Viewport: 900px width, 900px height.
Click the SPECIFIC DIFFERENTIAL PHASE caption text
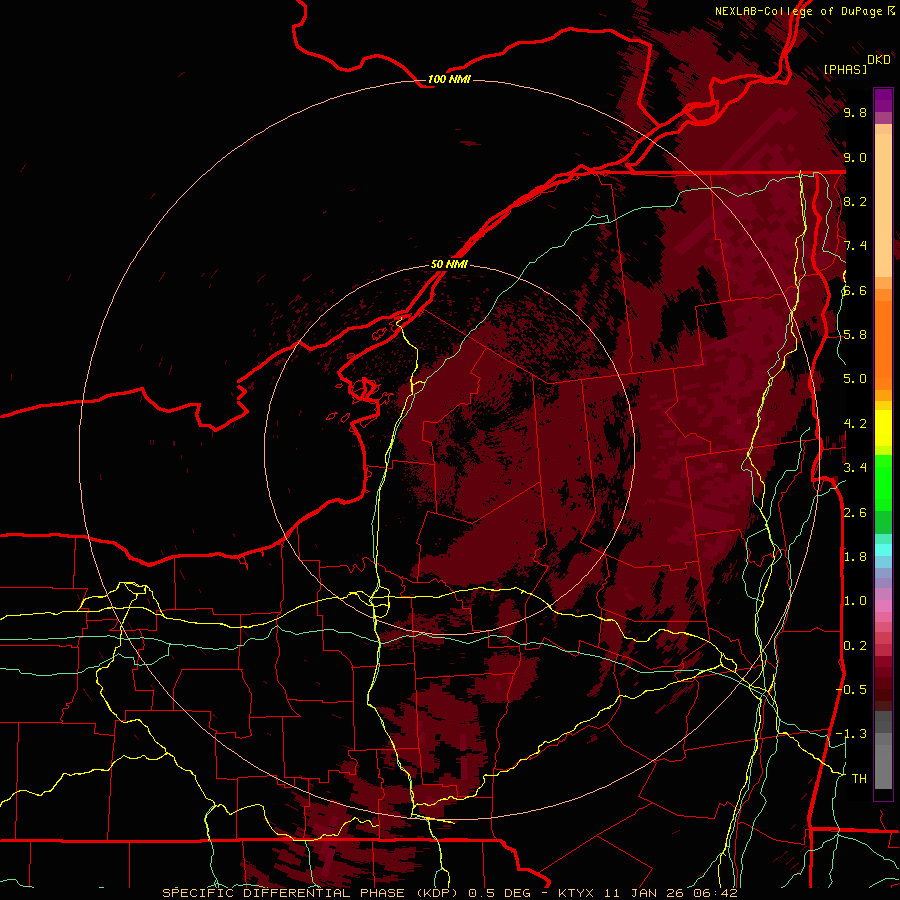(x=285, y=893)
